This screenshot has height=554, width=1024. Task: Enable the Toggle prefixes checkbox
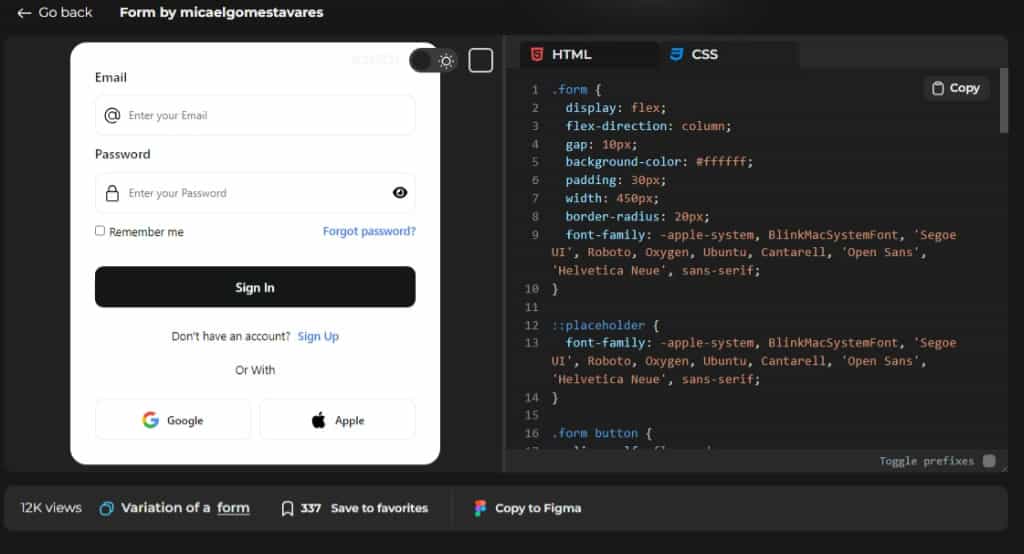pos(988,461)
